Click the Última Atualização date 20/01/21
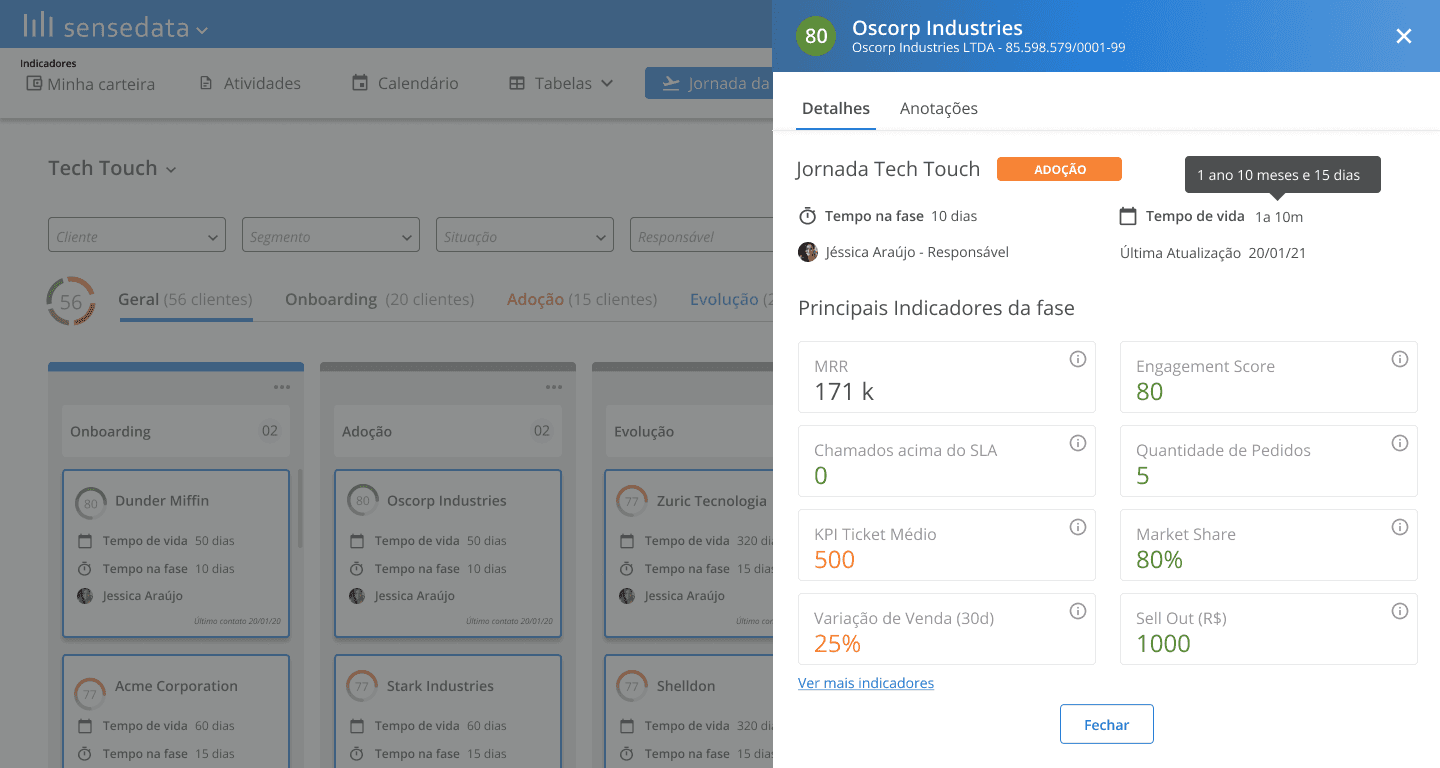This screenshot has height=768, width=1440. click(x=1277, y=253)
